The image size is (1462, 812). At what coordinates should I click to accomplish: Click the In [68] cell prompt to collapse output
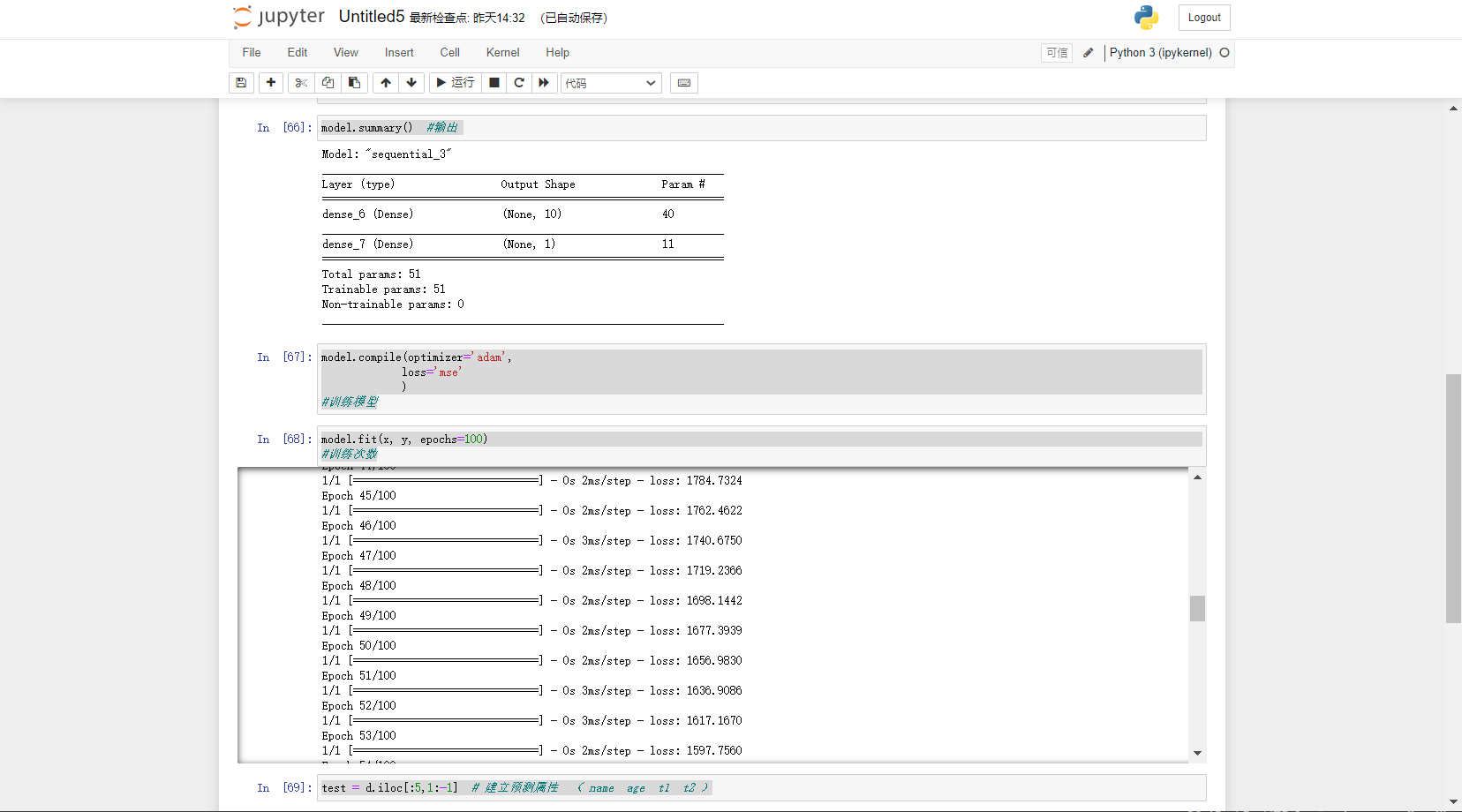(x=283, y=440)
